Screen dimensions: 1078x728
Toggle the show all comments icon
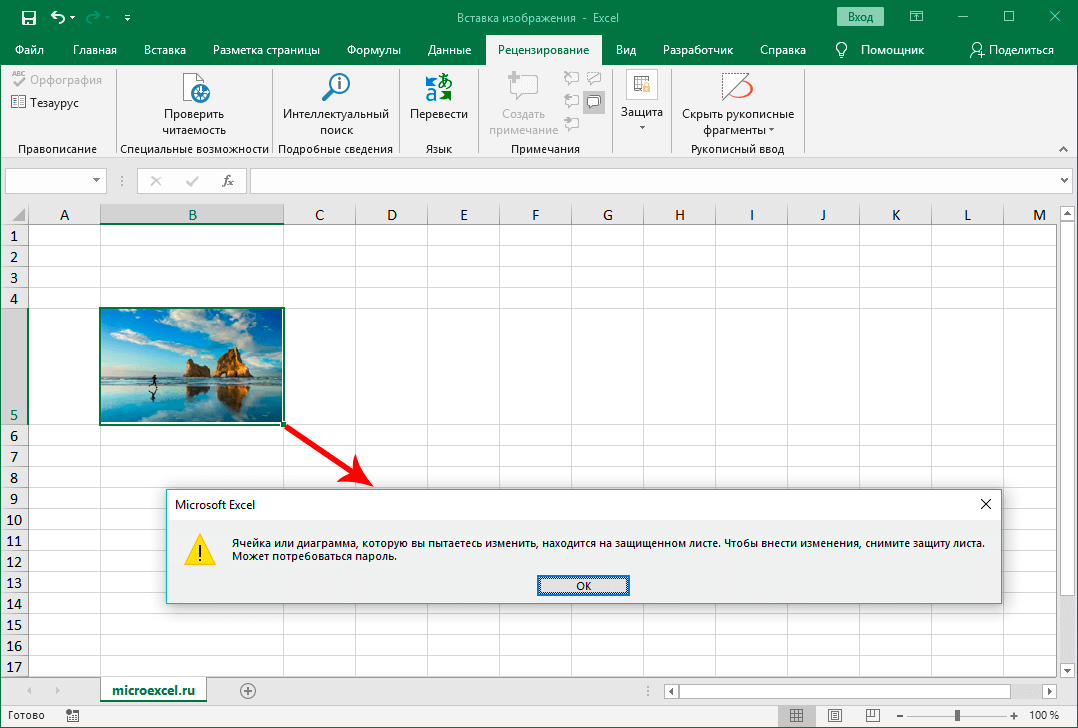(x=593, y=102)
